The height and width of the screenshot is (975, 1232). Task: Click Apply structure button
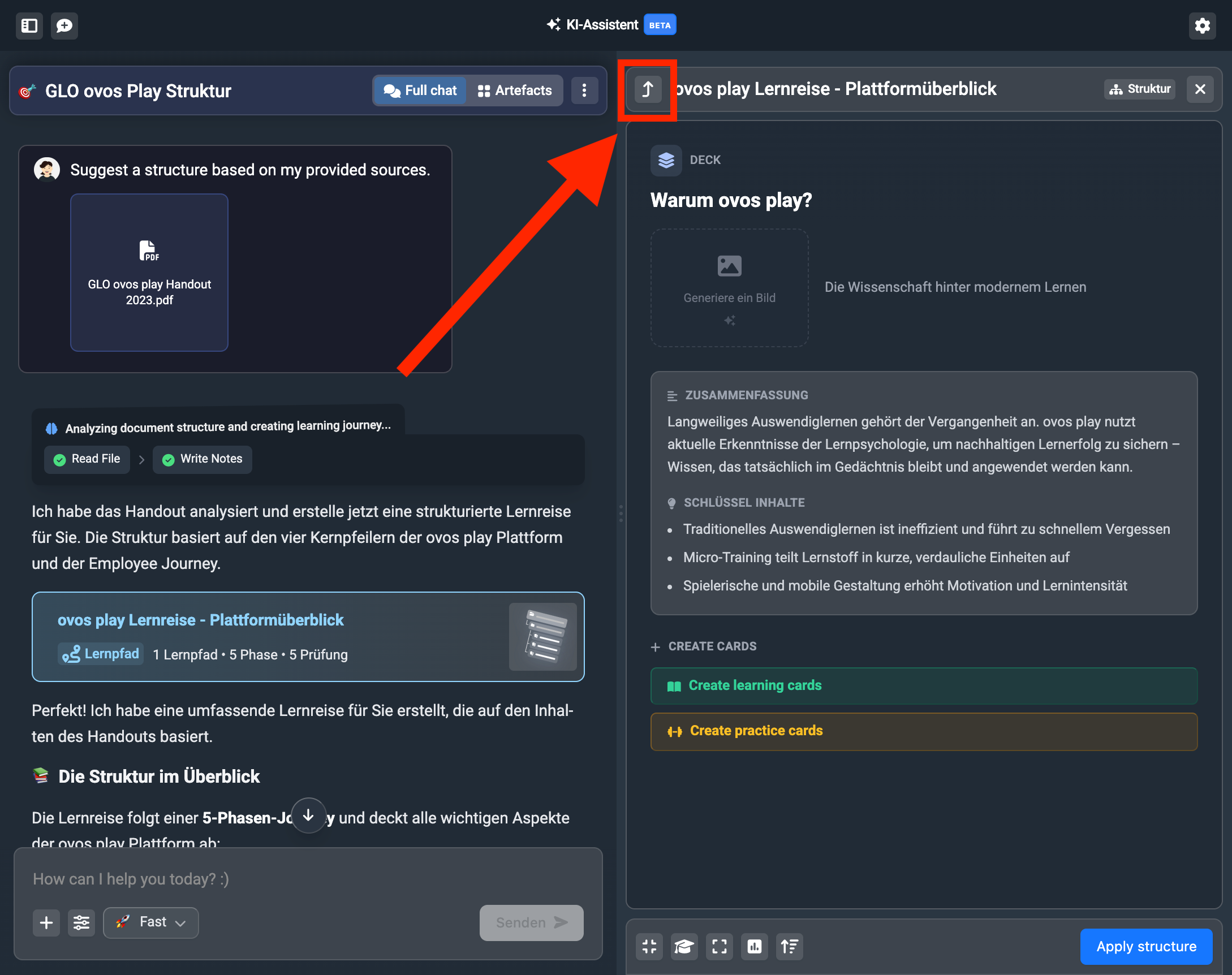click(x=1146, y=947)
